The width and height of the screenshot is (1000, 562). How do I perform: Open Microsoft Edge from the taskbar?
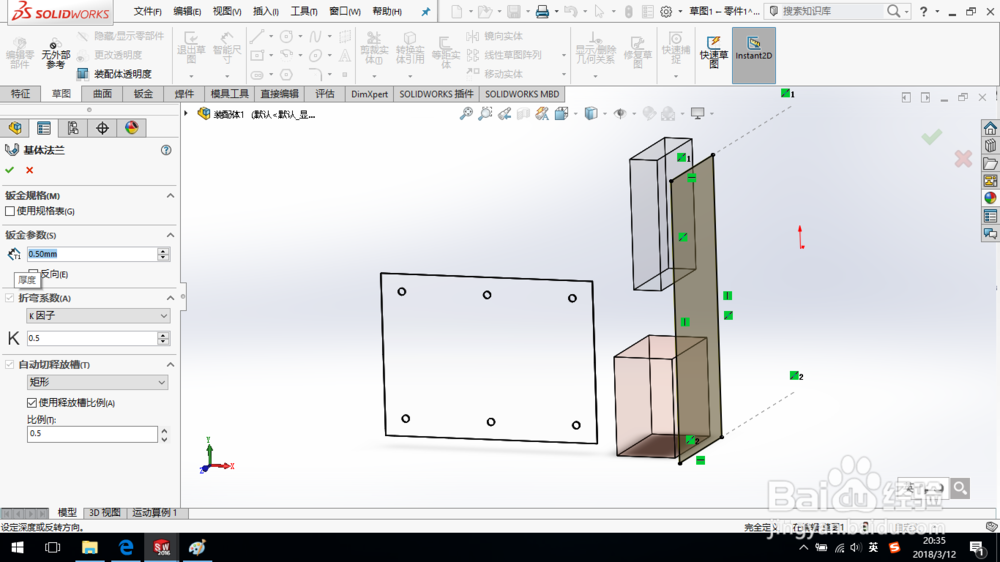click(126, 547)
